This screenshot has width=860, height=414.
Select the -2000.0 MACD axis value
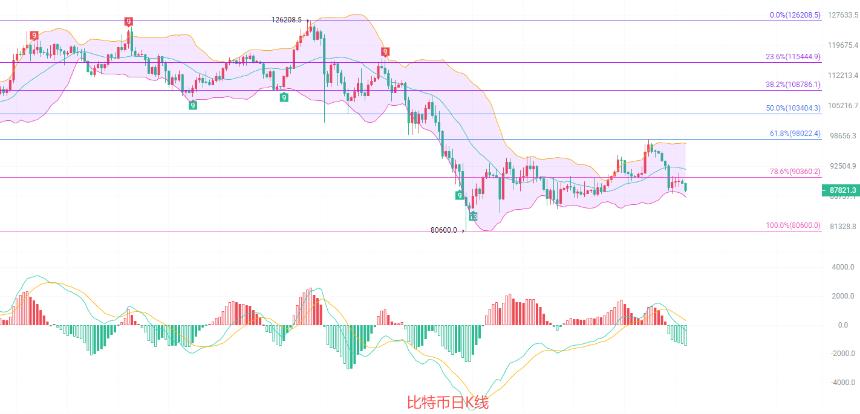click(x=842, y=353)
